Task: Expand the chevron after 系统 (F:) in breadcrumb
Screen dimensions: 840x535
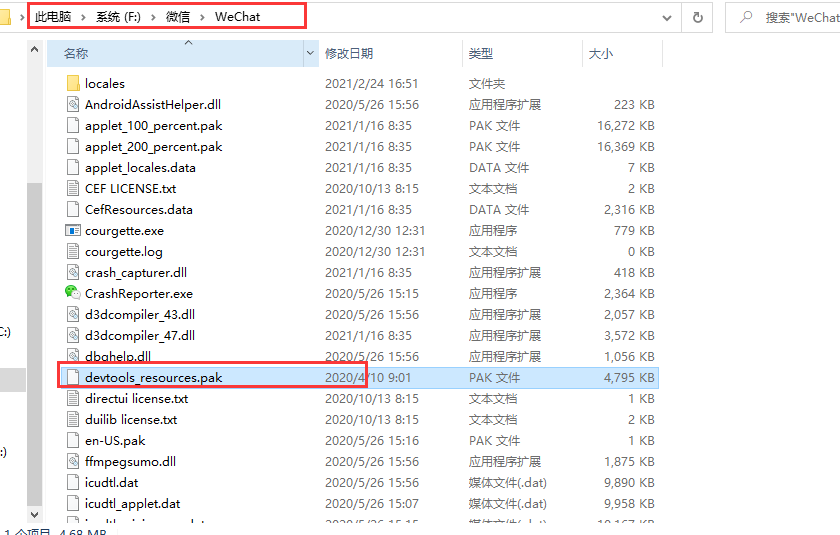Action: pyautogui.click(x=153, y=17)
